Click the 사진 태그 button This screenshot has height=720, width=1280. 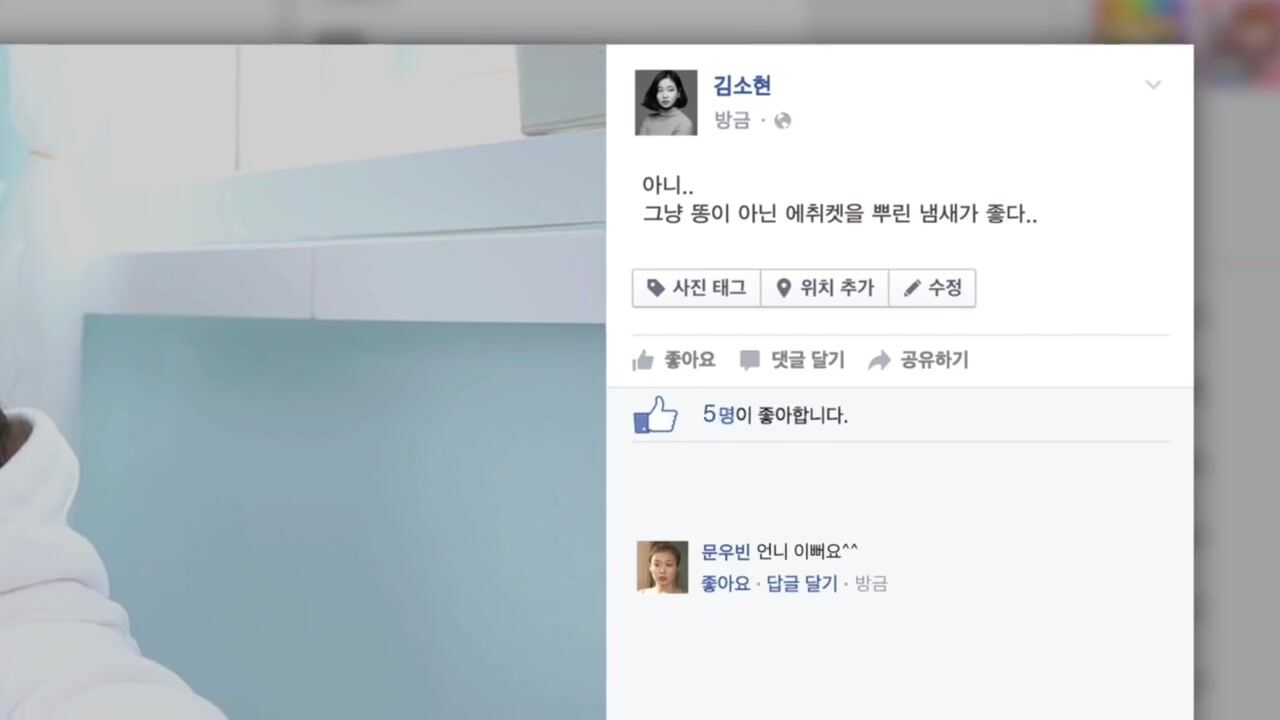(697, 288)
